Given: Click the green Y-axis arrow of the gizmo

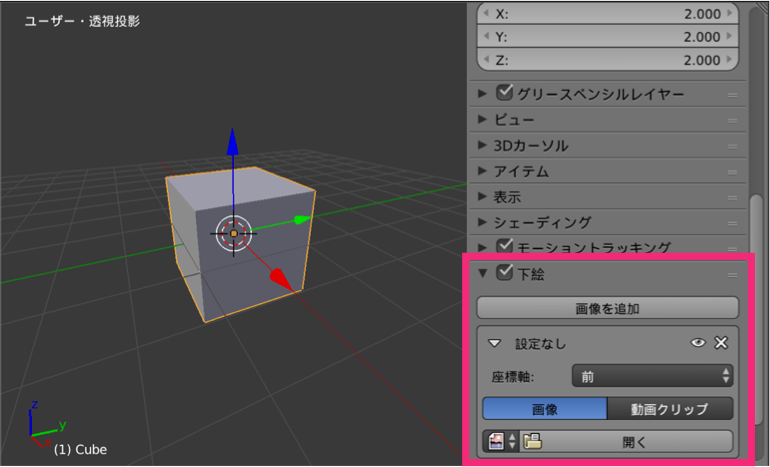Looking at the screenshot, I should click(x=304, y=219).
